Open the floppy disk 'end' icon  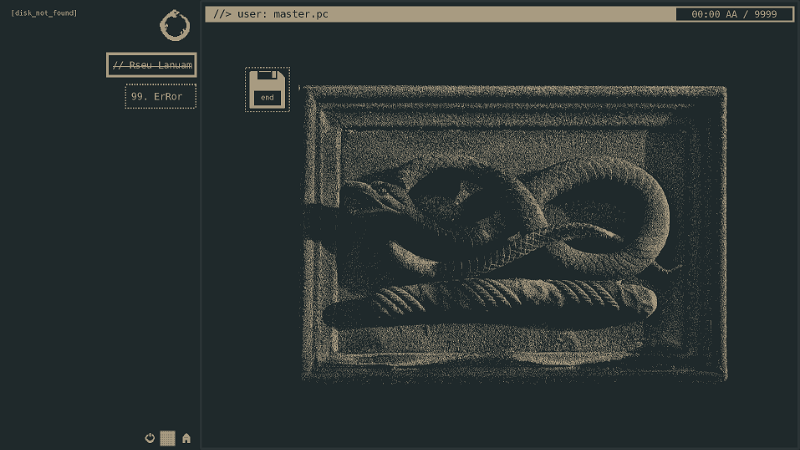pos(267,89)
